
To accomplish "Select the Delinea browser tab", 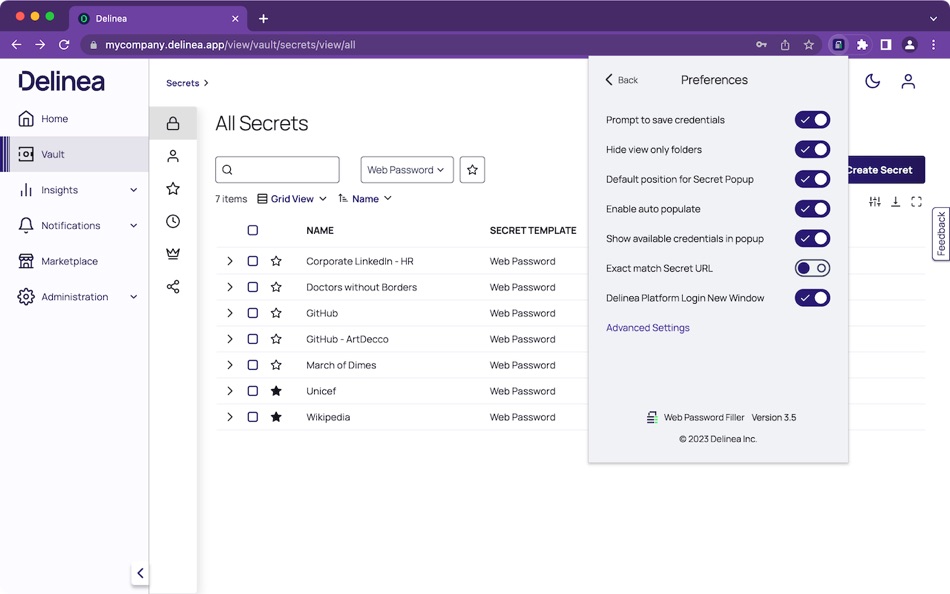I will click(159, 19).
